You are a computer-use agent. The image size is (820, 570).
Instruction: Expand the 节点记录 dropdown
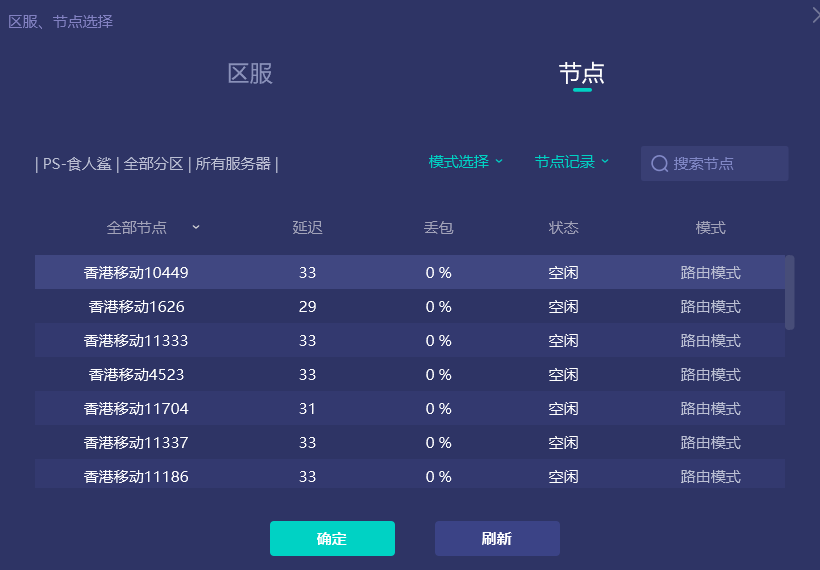(572, 162)
